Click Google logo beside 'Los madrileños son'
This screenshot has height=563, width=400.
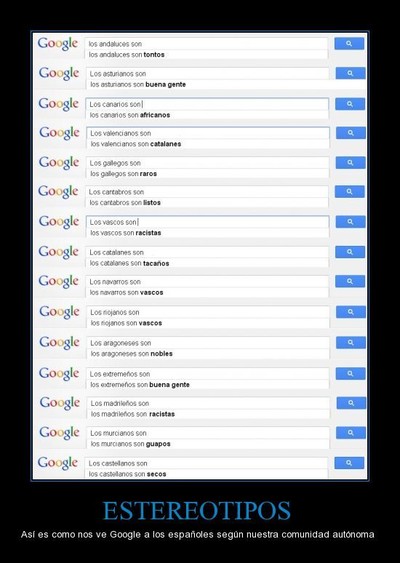(x=60, y=403)
